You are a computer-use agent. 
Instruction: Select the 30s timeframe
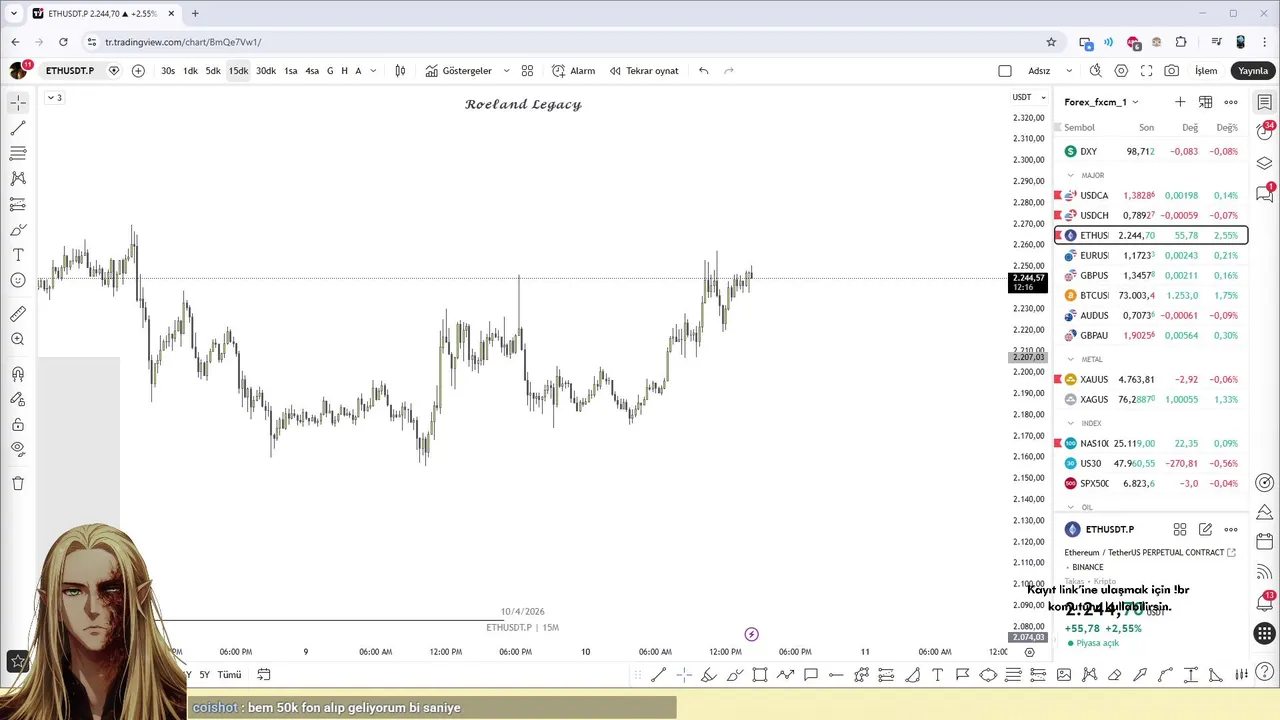[x=168, y=71]
